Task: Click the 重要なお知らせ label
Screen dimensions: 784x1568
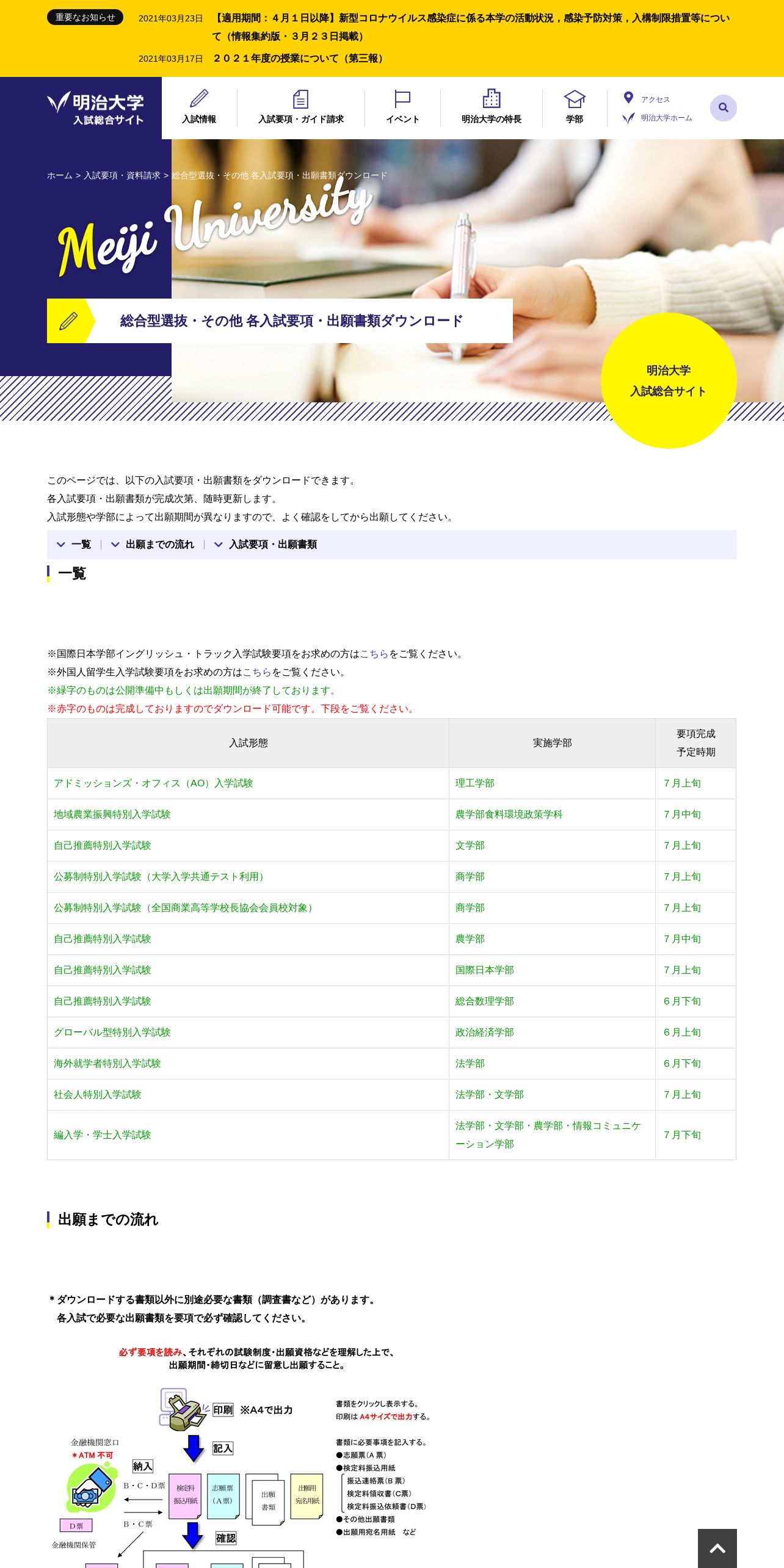Action: [85, 17]
